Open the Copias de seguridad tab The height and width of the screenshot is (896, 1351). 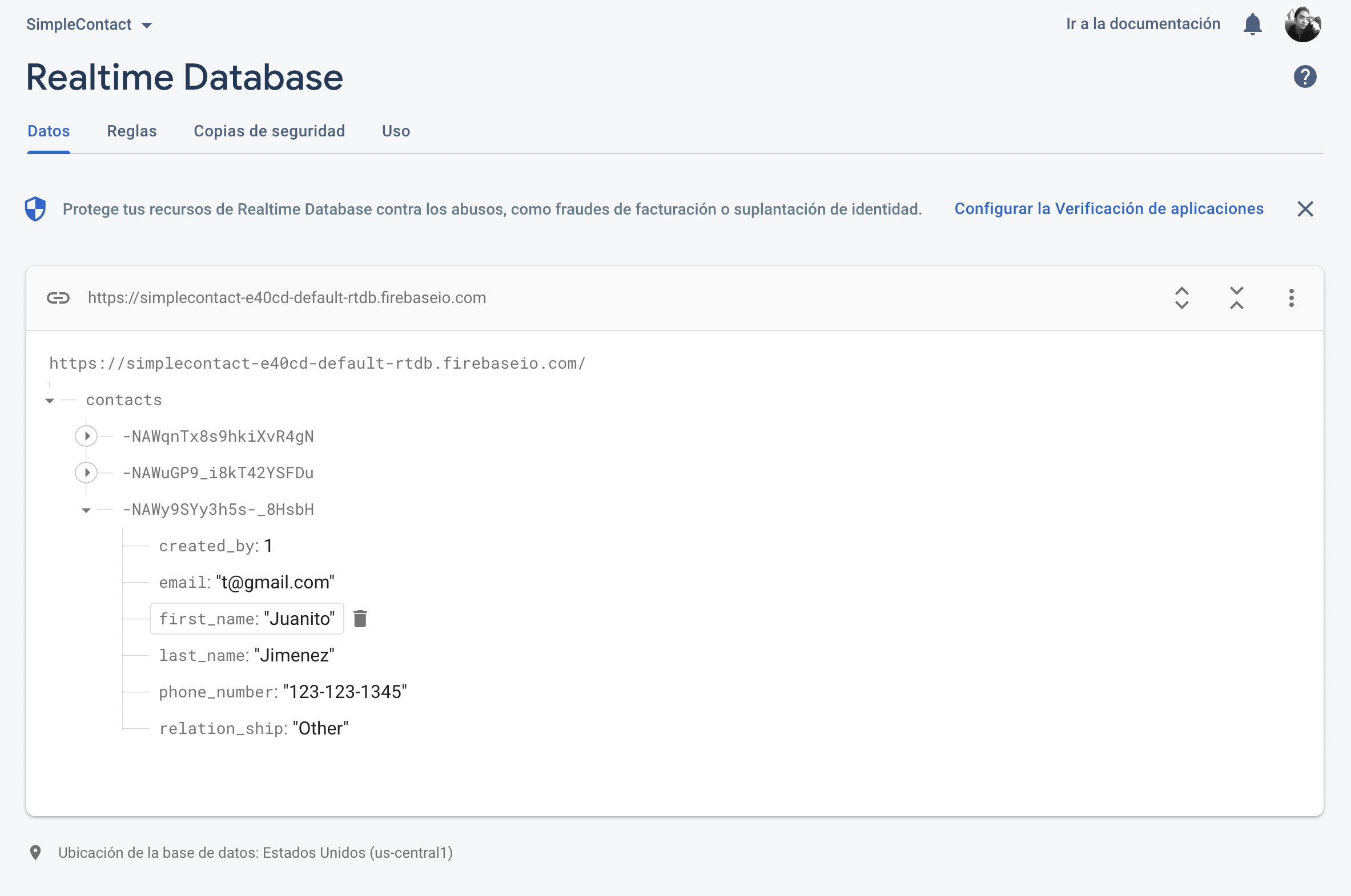coord(270,131)
